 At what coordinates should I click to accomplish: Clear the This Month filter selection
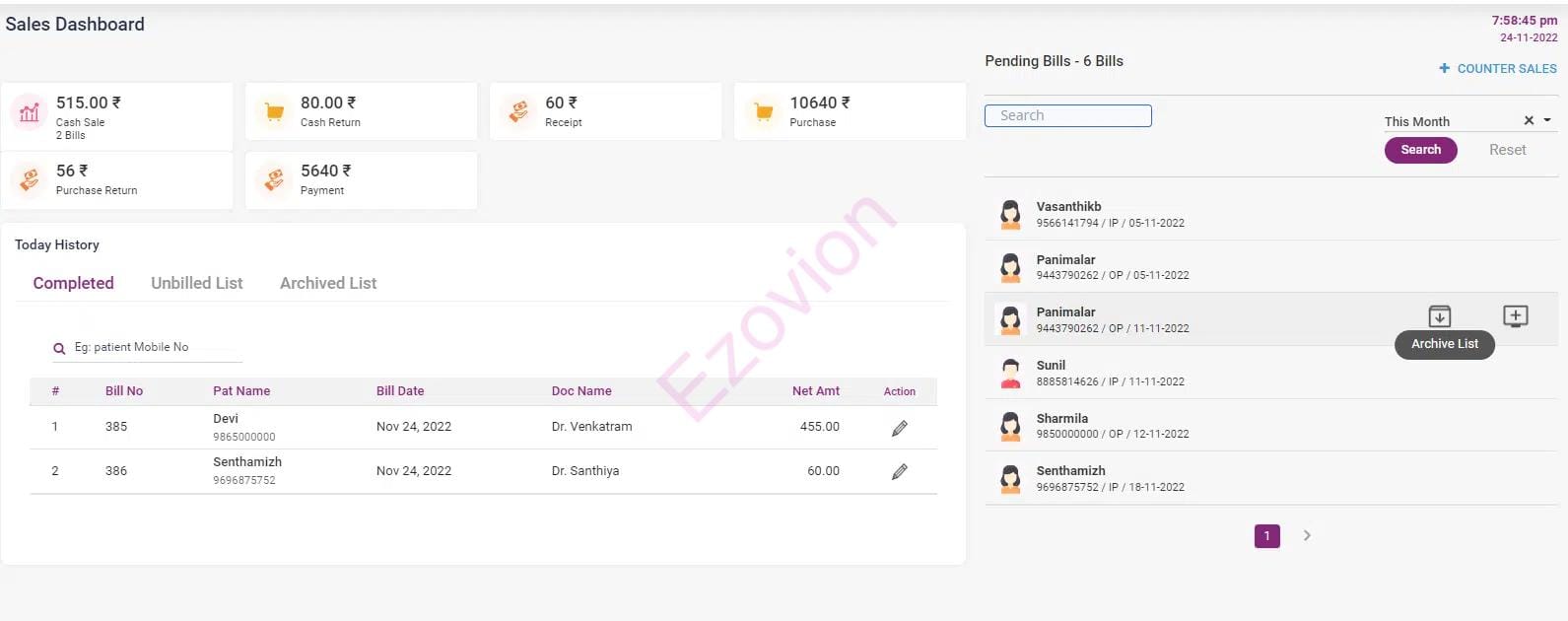(x=1529, y=120)
